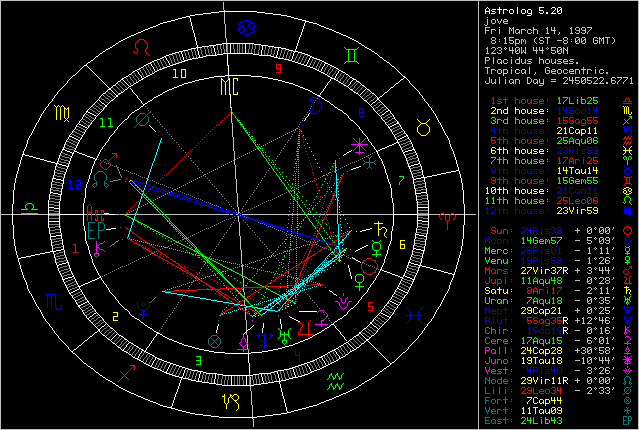Select the teal North Node glyph in the wheel
This screenshot has width=639, height=430.
[x=101, y=180]
